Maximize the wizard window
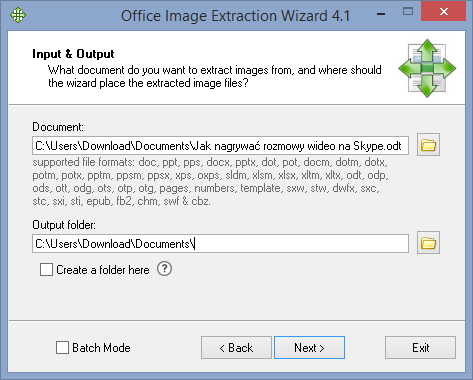 pos(408,12)
